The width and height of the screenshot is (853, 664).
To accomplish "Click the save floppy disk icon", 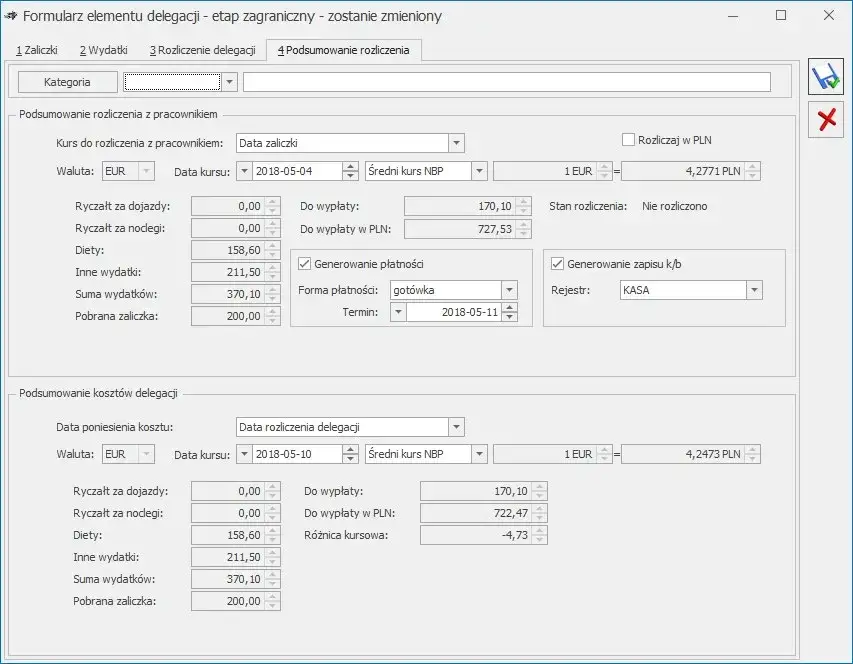I will tap(826, 78).
